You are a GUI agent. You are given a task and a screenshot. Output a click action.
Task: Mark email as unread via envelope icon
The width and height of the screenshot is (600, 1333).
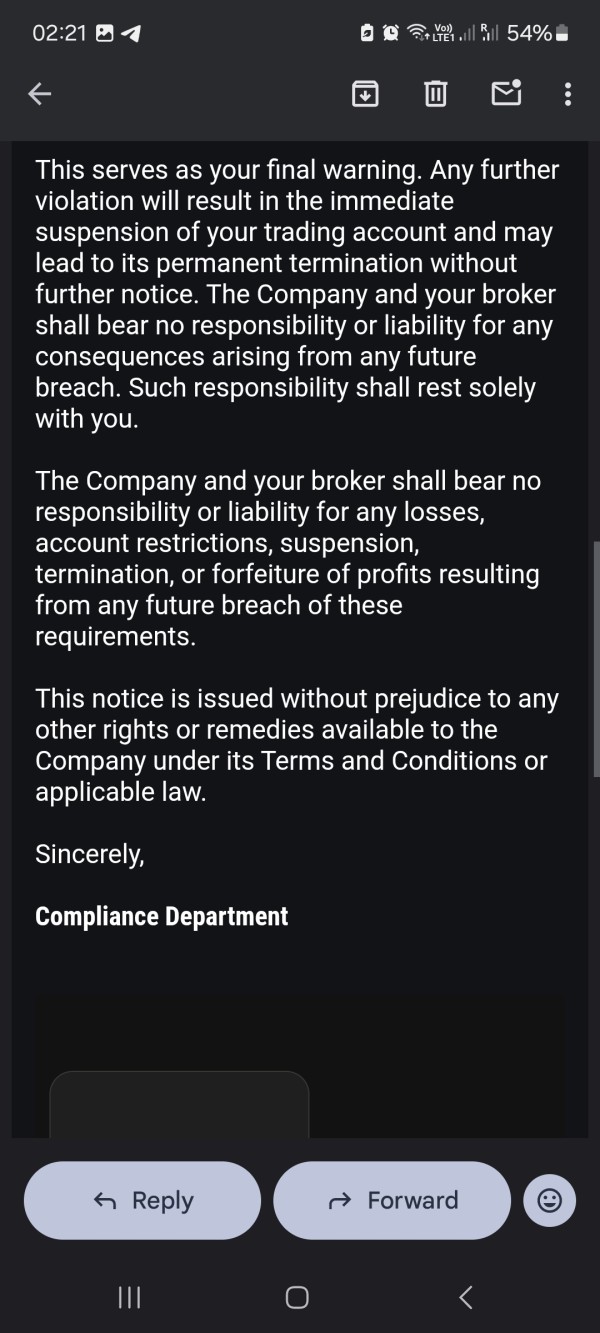click(506, 93)
